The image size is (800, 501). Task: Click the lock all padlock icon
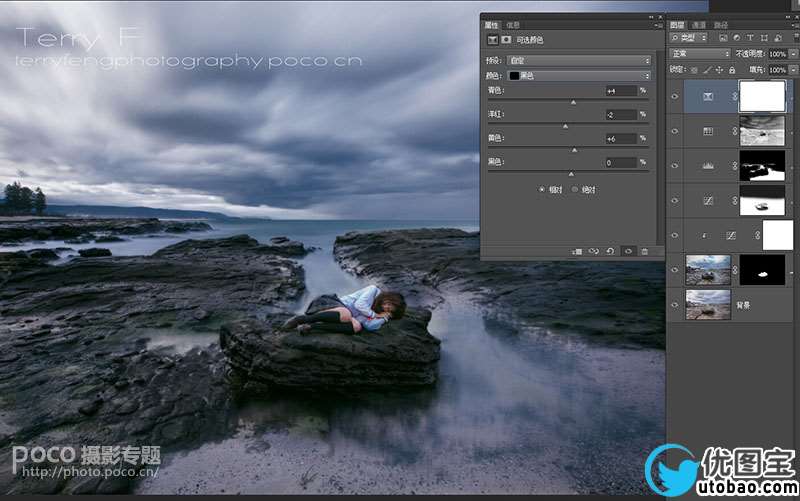[732, 70]
